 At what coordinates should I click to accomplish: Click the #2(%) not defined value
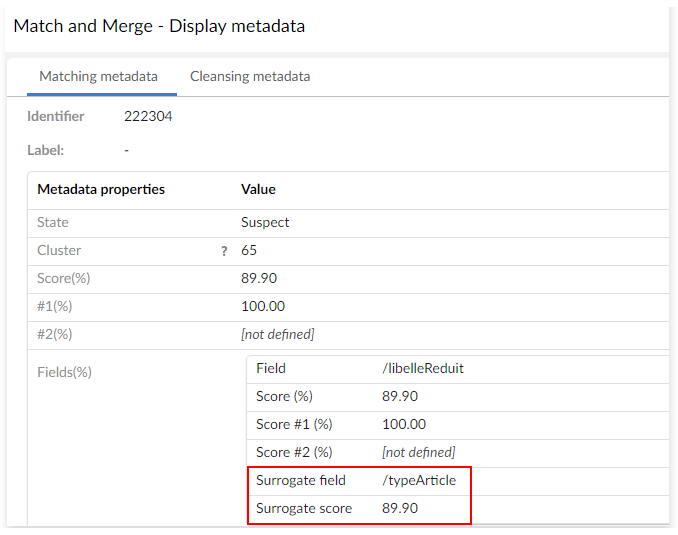(x=277, y=334)
